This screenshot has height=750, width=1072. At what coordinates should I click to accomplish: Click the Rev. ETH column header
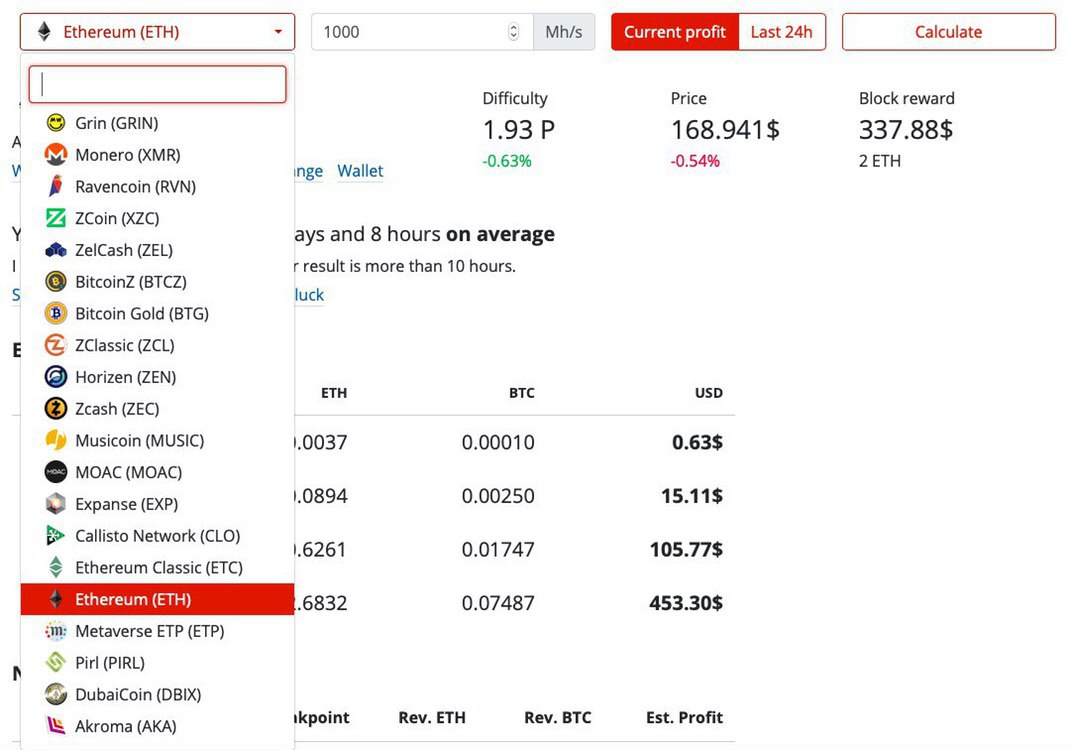pos(432,717)
